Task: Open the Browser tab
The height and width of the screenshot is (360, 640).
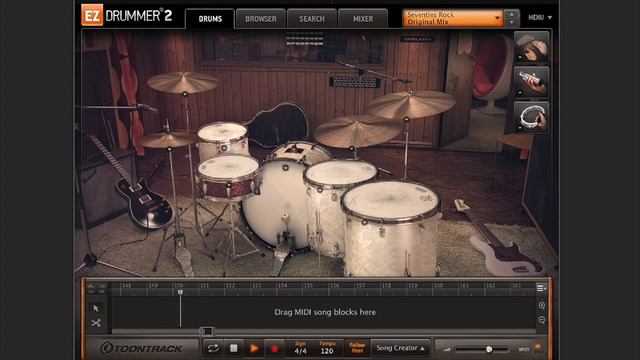Action: [261, 19]
